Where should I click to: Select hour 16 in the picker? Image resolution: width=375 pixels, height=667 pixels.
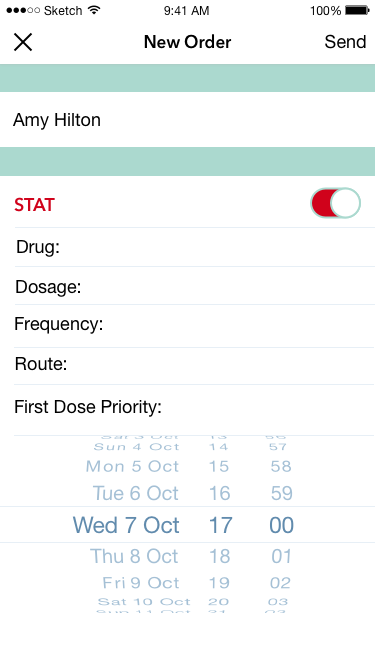point(220,493)
